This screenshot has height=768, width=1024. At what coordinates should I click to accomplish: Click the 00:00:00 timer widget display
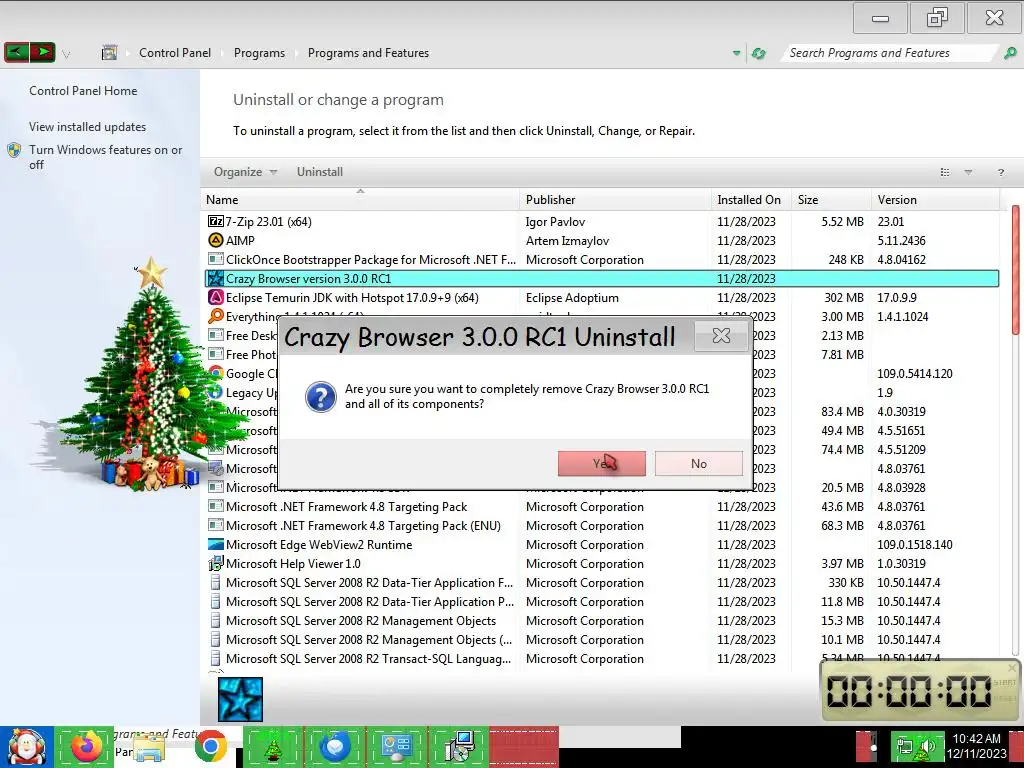coord(909,691)
